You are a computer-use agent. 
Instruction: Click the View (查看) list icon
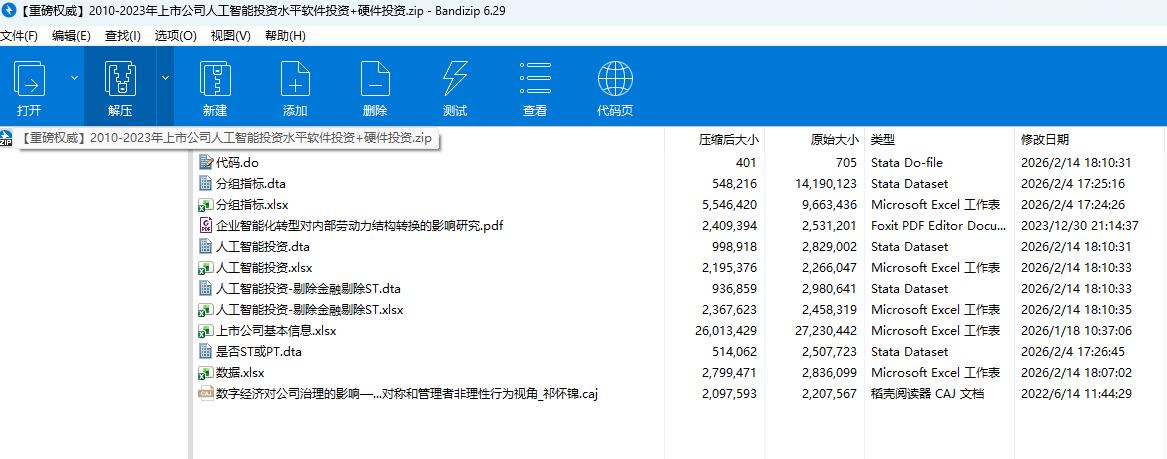(x=535, y=79)
